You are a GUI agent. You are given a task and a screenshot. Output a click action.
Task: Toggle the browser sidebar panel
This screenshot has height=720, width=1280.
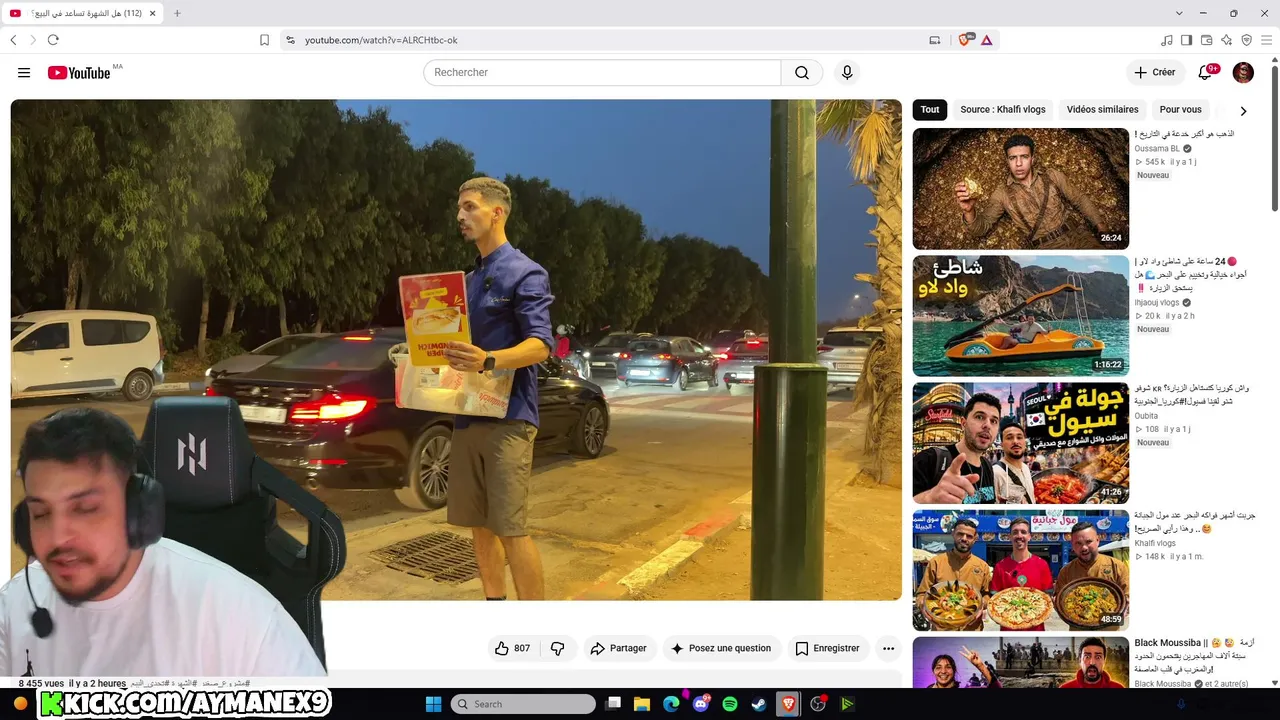point(1186,40)
